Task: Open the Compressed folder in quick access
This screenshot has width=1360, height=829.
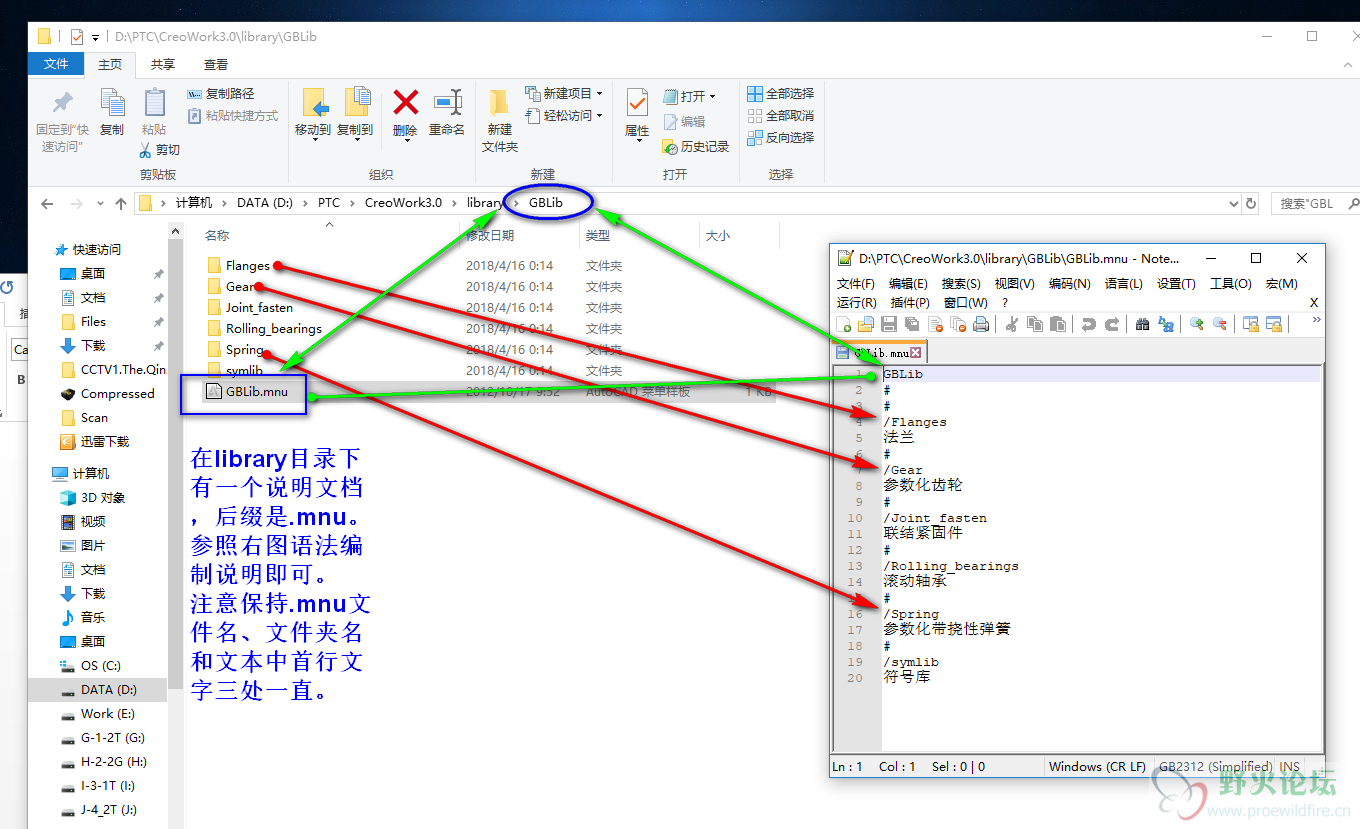Action: point(117,394)
